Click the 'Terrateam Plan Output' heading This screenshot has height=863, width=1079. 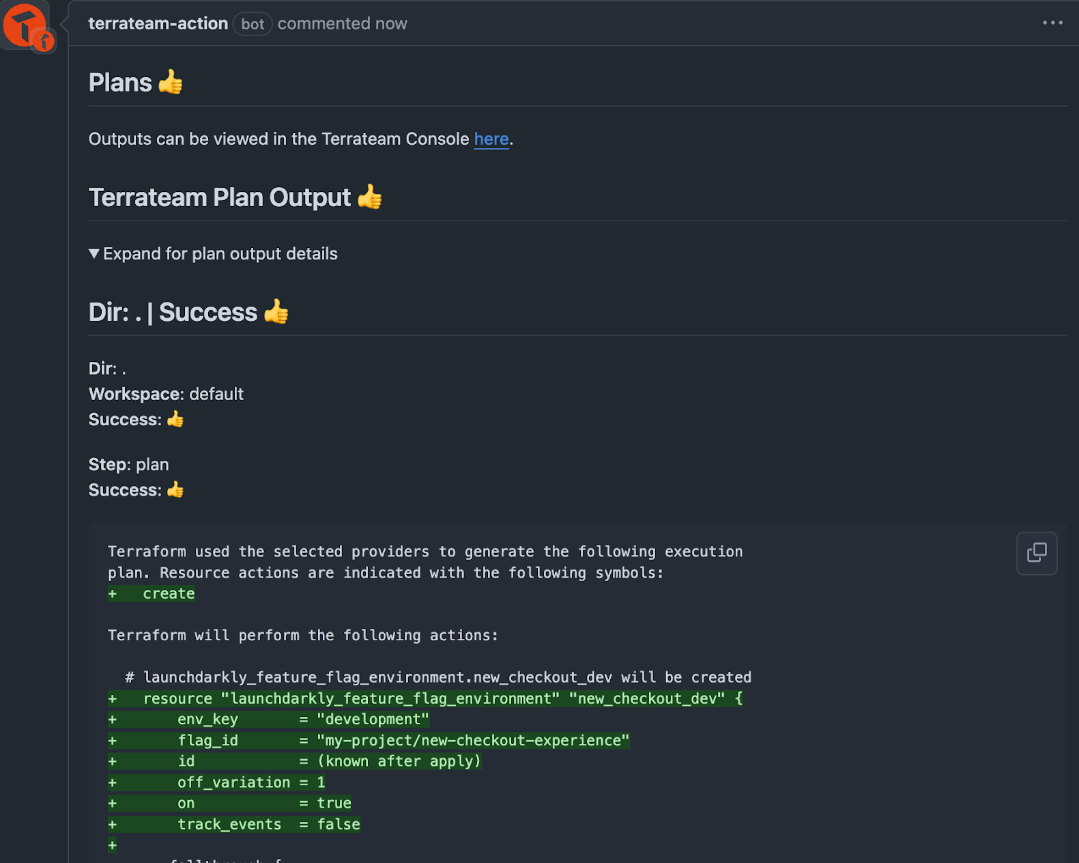[220, 198]
